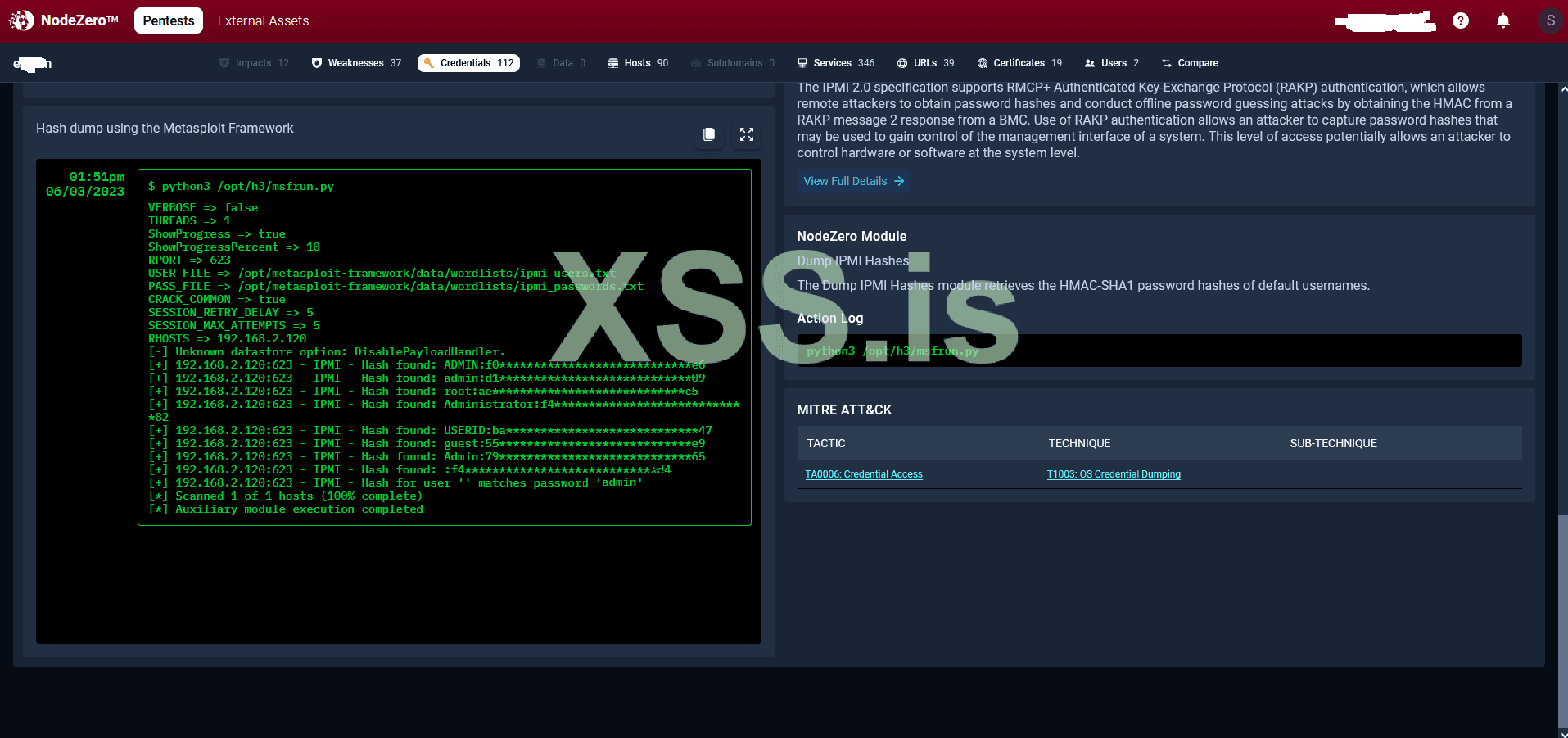The width and height of the screenshot is (1568, 738).
Task: Click the timestamp 01:51pm
Action: pyautogui.click(x=97, y=177)
